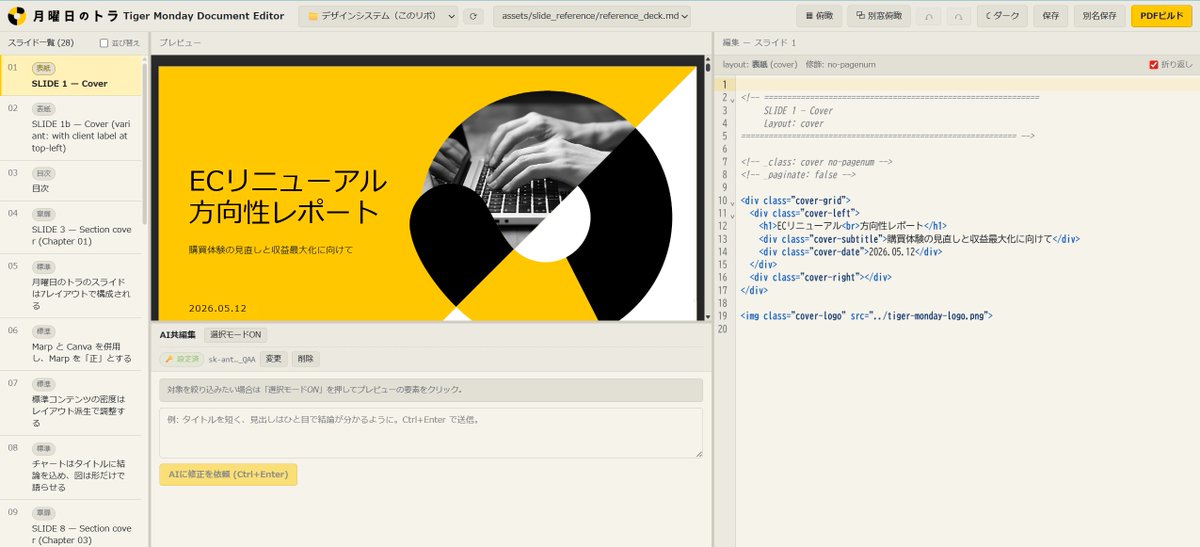This screenshot has height=547, width=1200.
Task: Click the Tiger Monday logo icon
Action: (x=18, y=16)
